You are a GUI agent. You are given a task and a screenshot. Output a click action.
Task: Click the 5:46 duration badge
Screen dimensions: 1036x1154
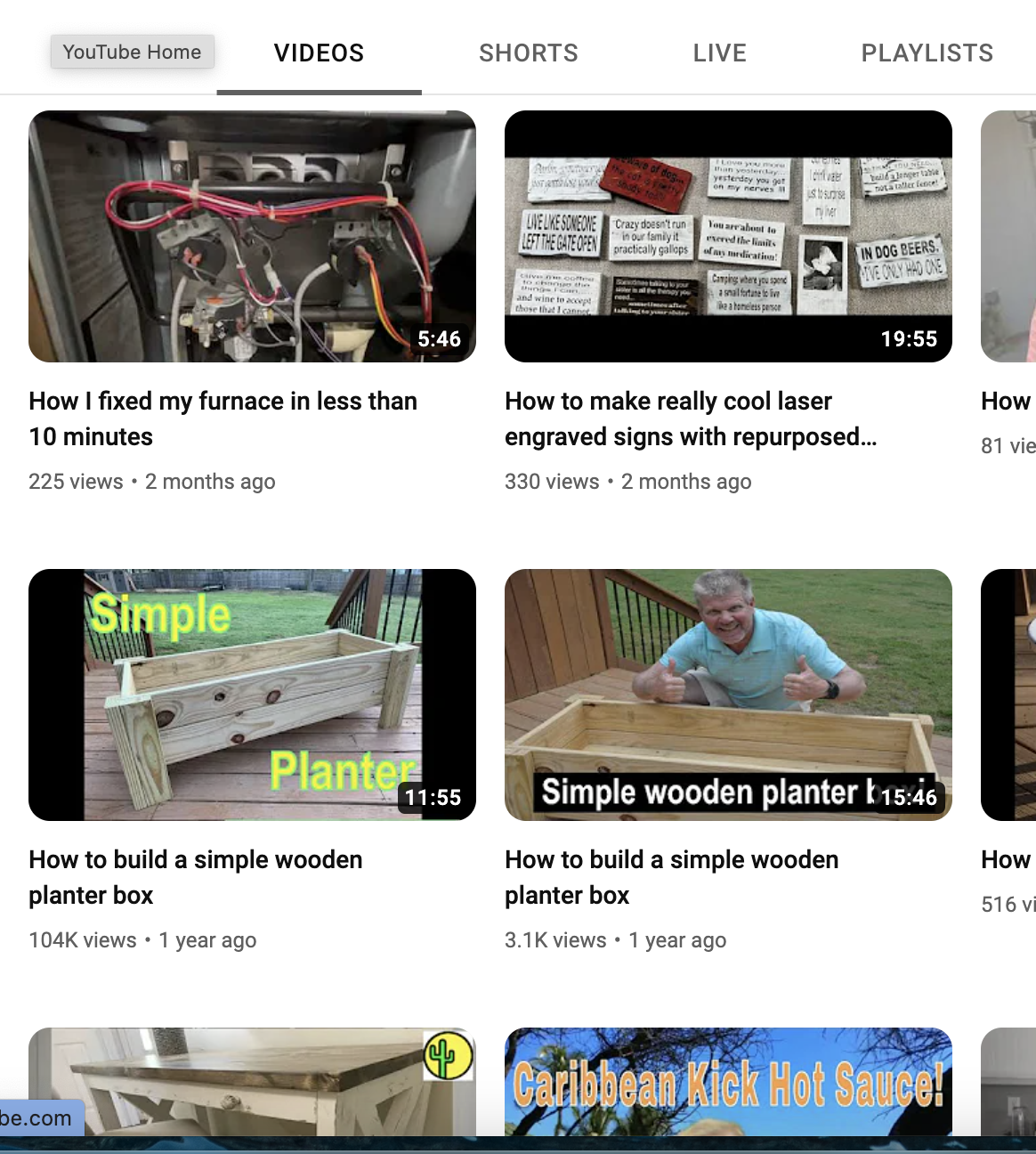point(440,339)
